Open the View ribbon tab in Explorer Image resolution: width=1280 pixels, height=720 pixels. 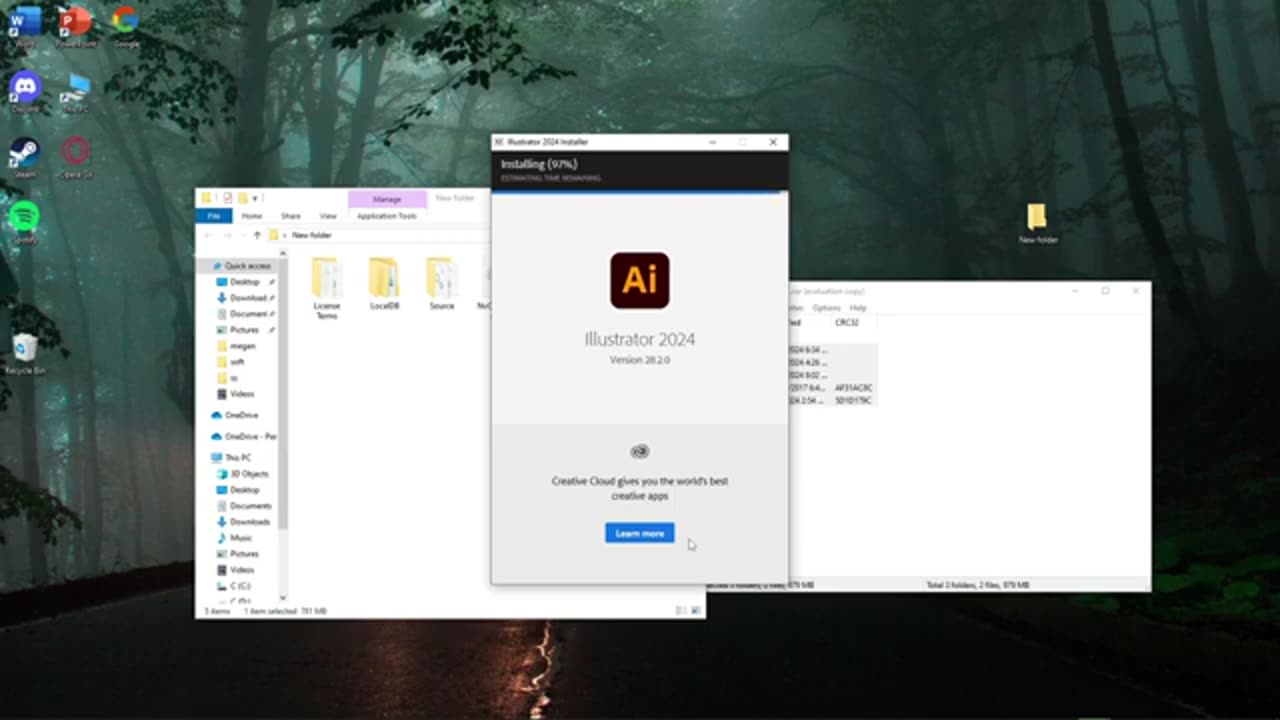328,216
